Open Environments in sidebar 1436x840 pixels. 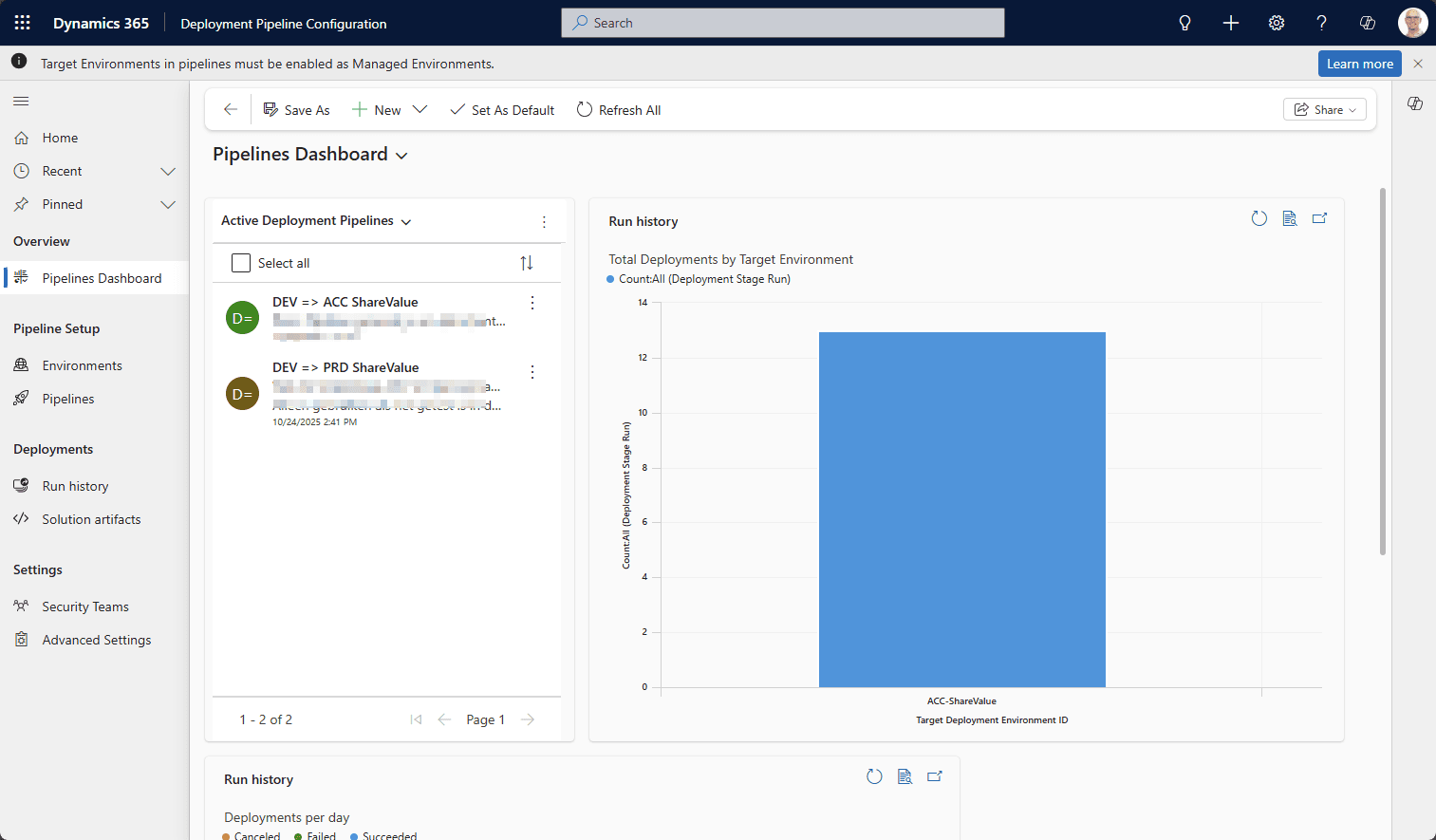click(82, 365)
